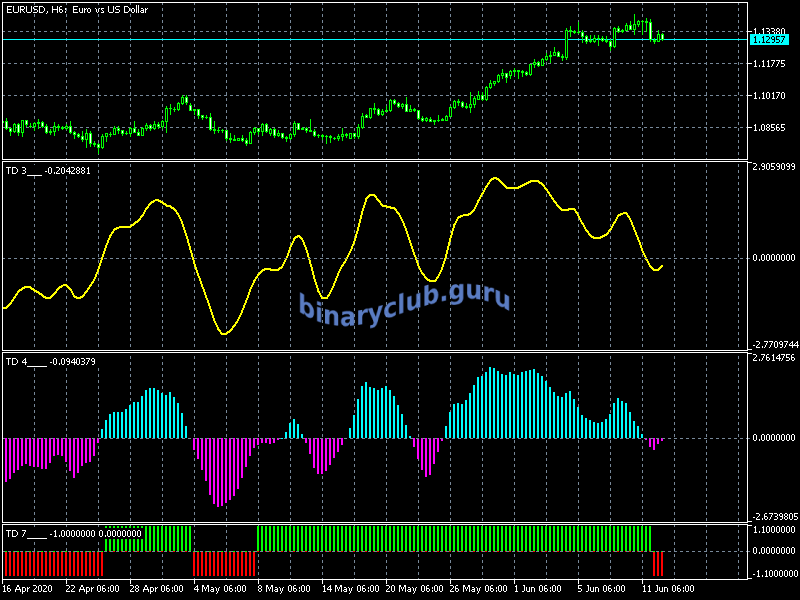This screenshot has width=800, height=600.
Task: Click the 1.10170 price axis label
Action: [768, 96]
